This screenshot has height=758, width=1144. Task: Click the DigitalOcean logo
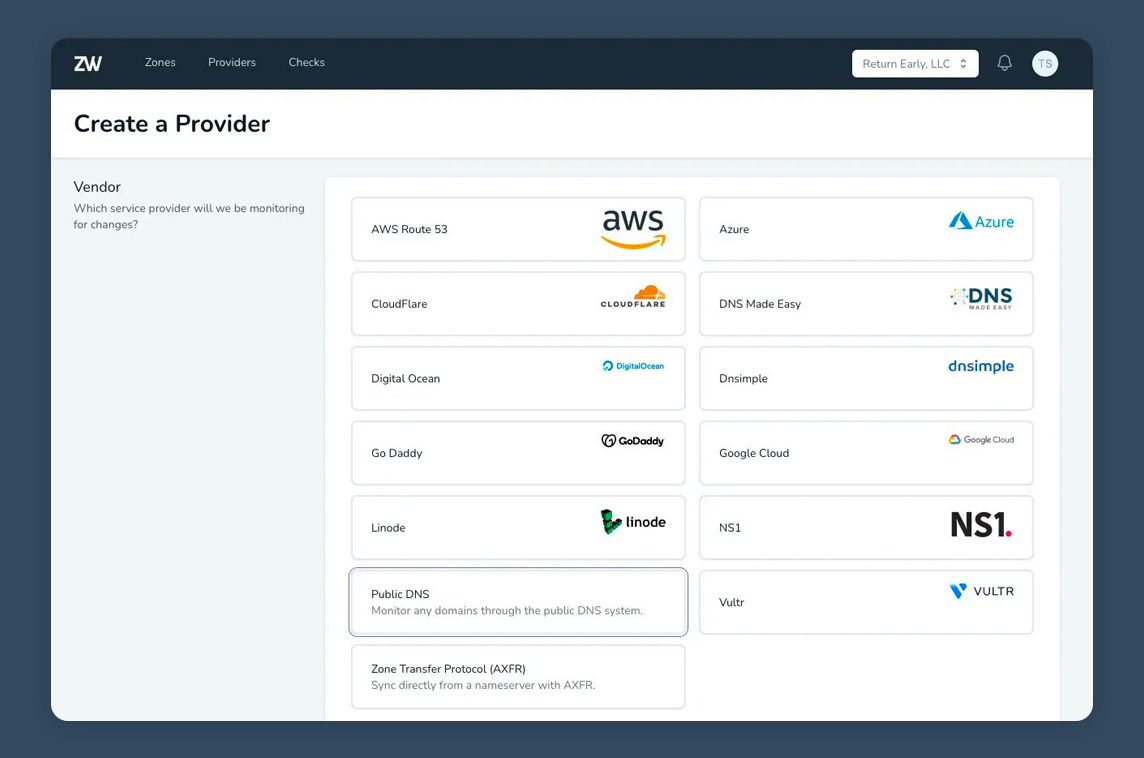[x=633, y=366]
